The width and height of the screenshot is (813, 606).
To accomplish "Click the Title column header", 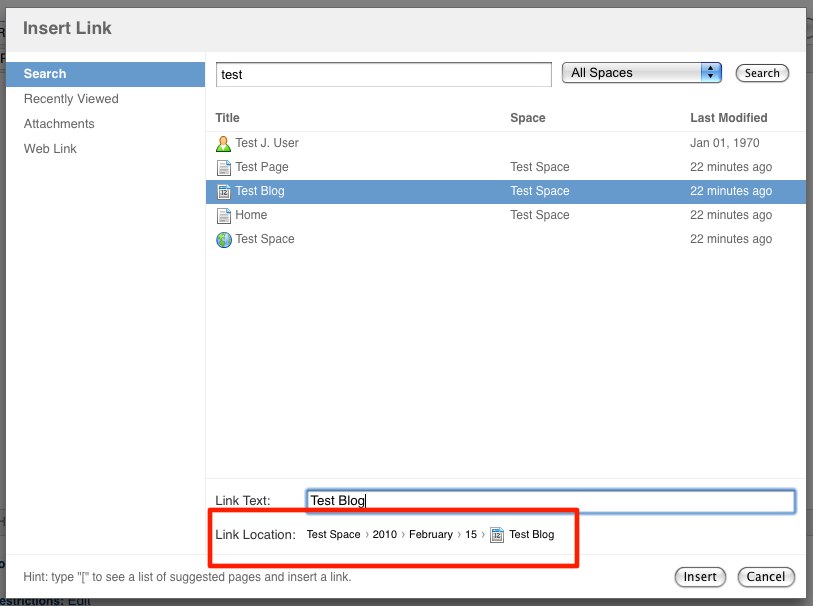I will tap(227, 118).
